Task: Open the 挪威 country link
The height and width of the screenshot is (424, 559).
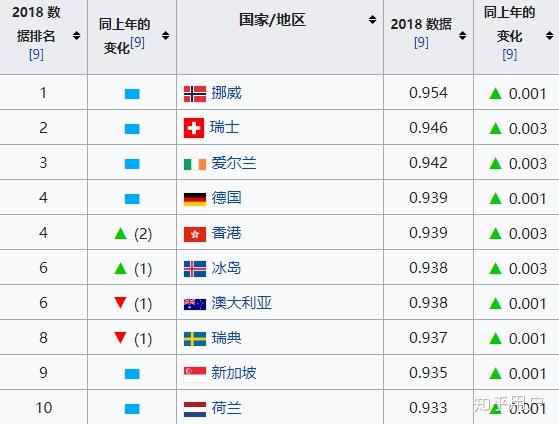Action: tap(226, 93)
